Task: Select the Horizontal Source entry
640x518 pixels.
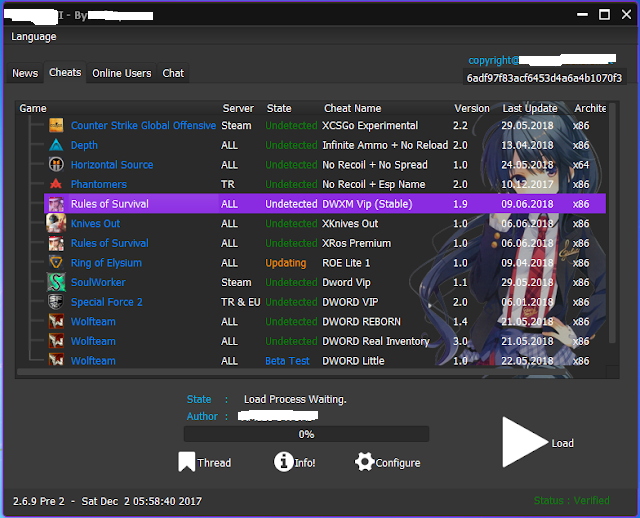Action: pos(112,165)
